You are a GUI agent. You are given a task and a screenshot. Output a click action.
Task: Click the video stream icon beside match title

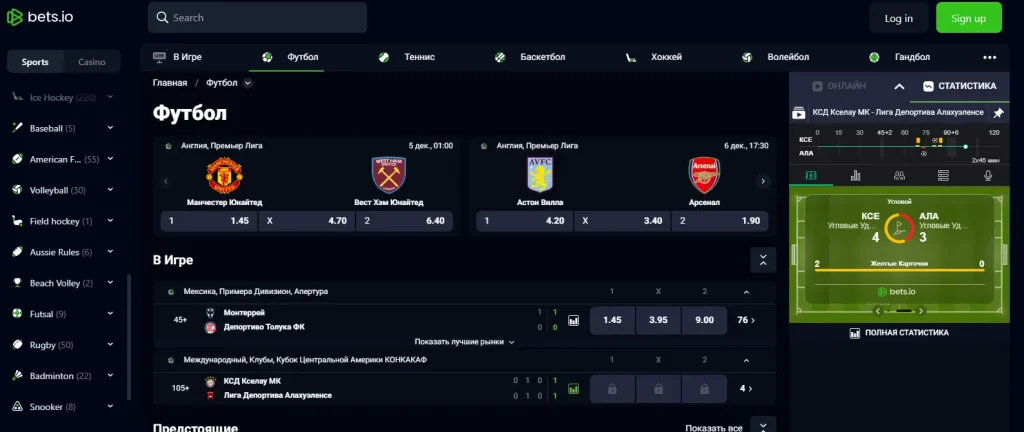click(798, 113)
